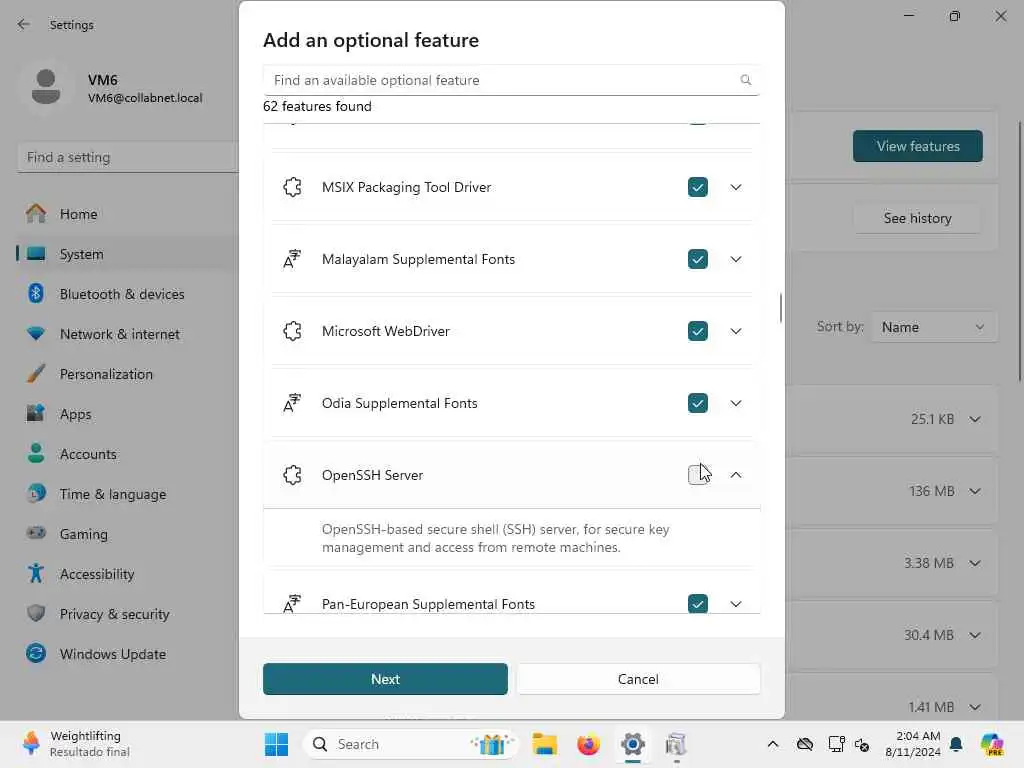
Task: Show hidden system tray icons
Action: point(773,744)
